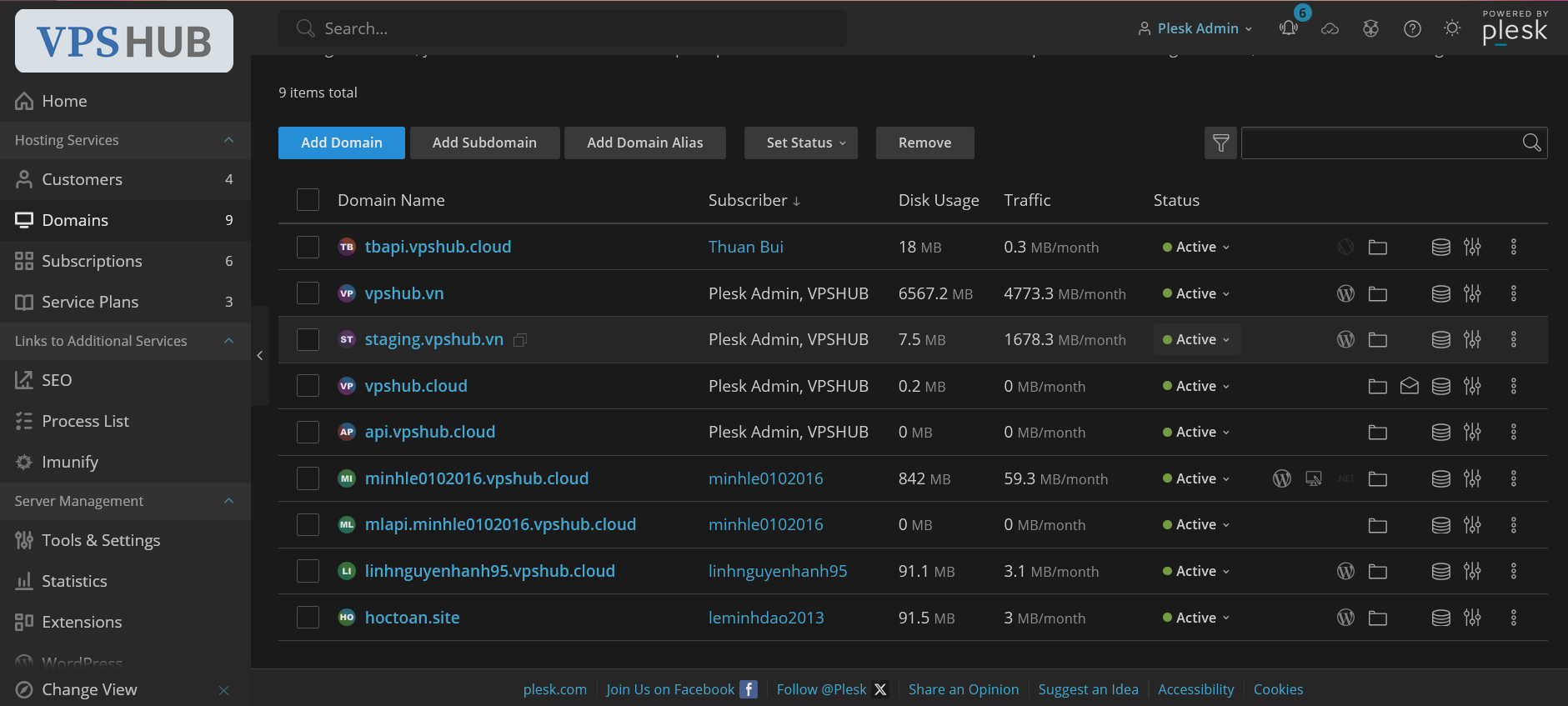1568x706 pixels.
Task: Open Service Plans in sidebar
Action: pyautogui.click(x=125, y=302)
